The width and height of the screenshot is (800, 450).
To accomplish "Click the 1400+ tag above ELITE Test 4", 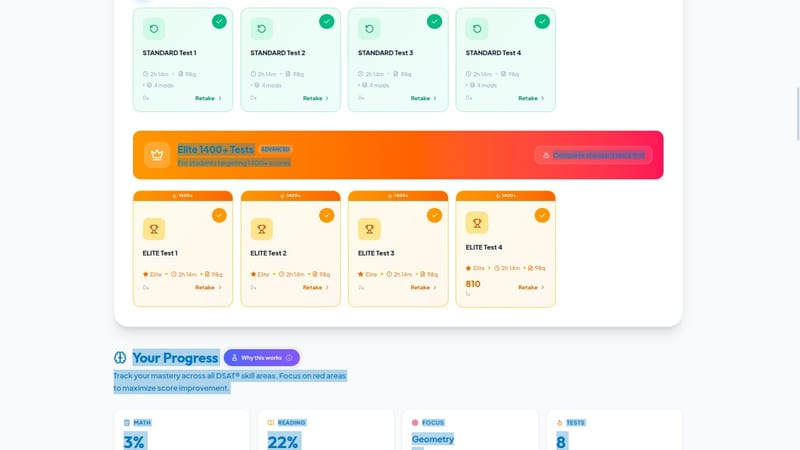I will 506,195.
